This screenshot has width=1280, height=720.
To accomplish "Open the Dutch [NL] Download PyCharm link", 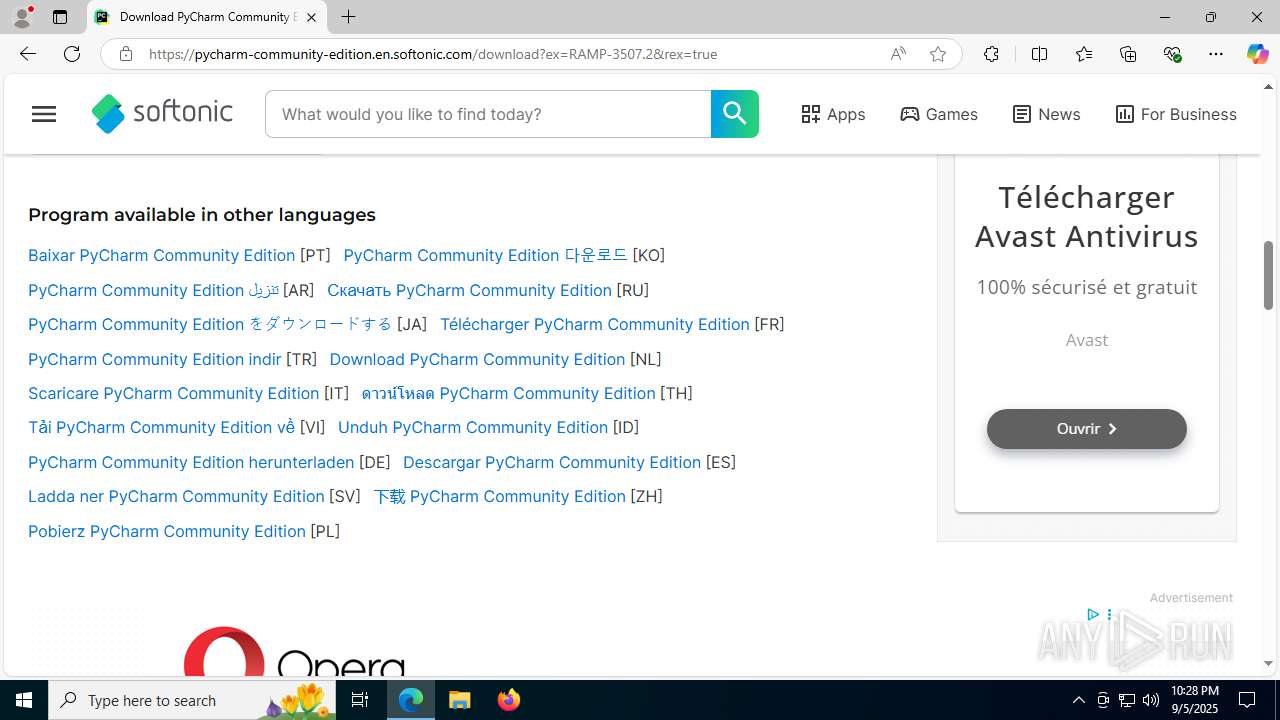I will click(x=477, y=359).
